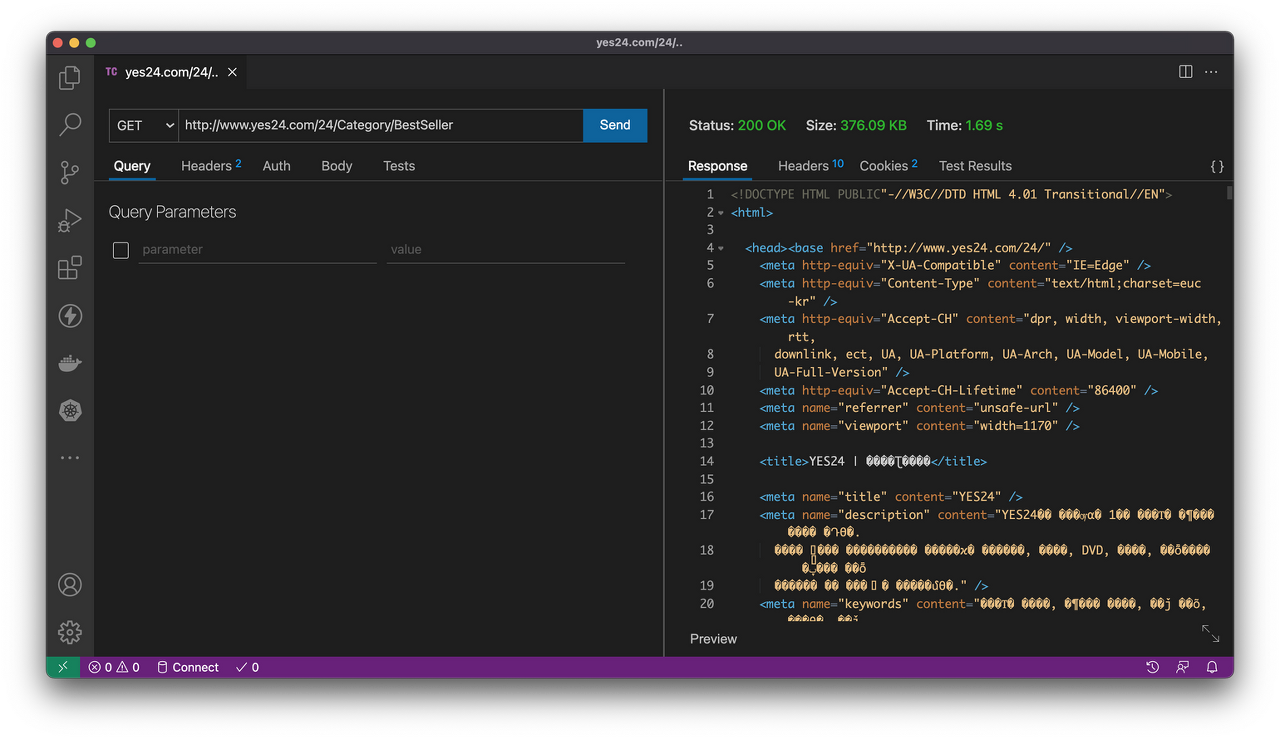Open the Accounts menu icon
The height and width of the screenshot is (739, 1280).
pos(70,584)
